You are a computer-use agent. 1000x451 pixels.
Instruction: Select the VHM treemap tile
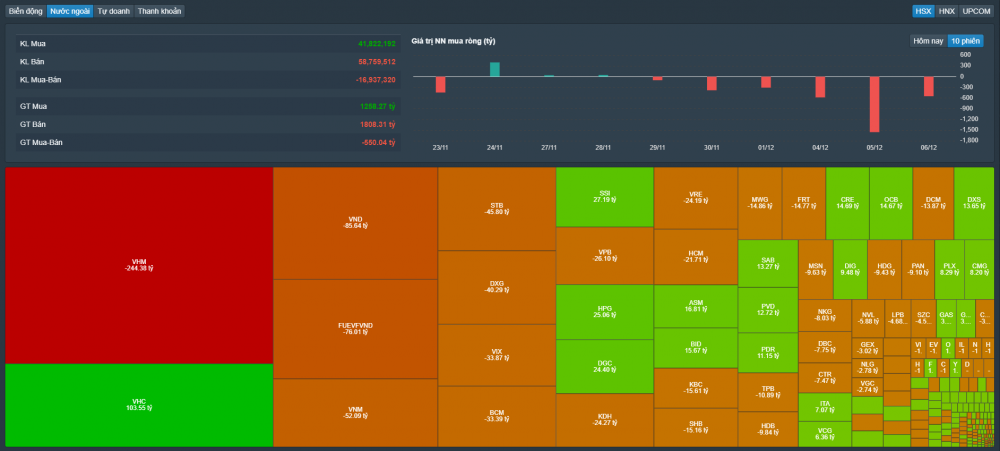[139, 265]
